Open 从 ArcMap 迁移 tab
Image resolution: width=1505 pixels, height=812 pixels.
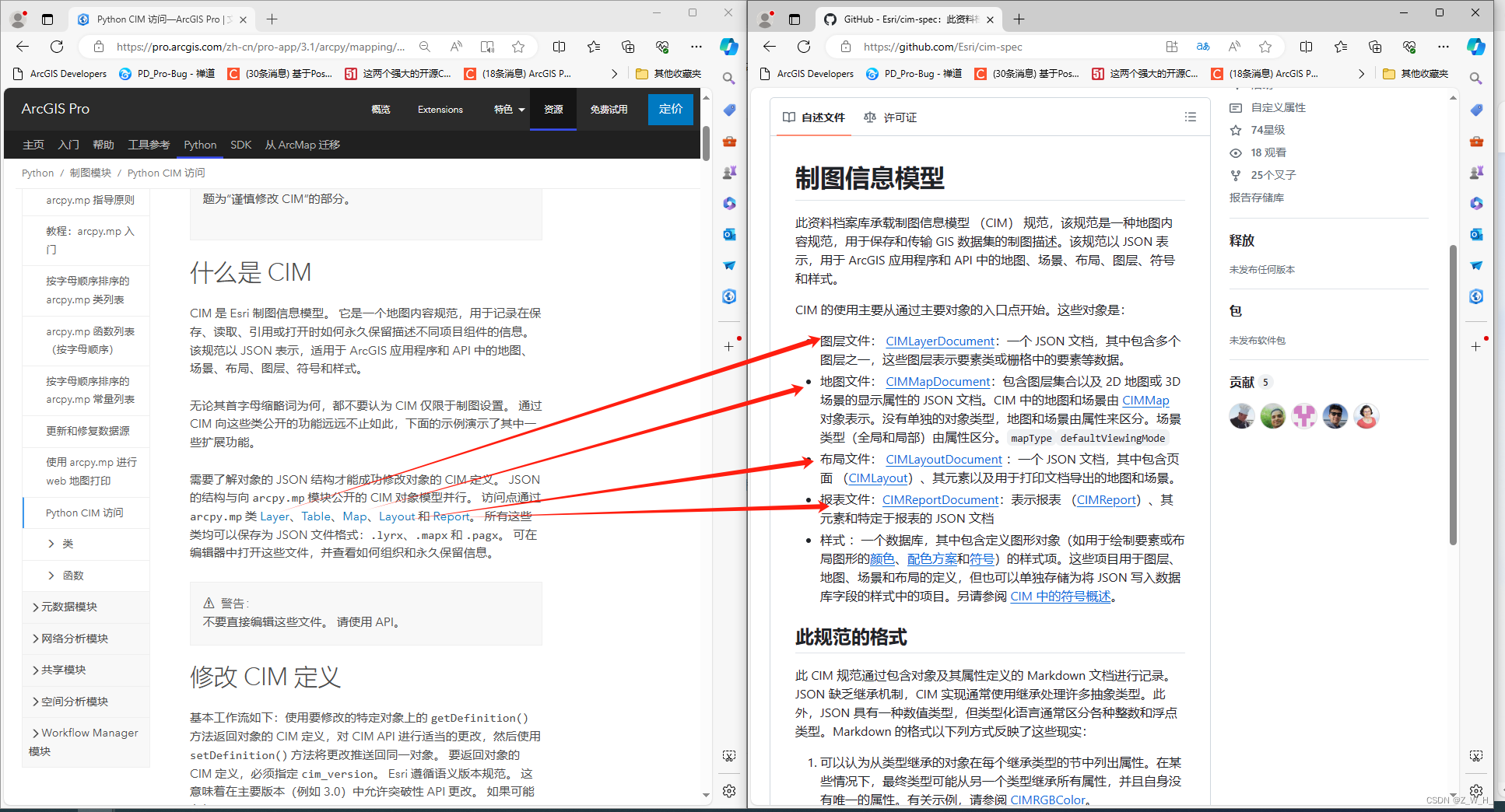302,145
